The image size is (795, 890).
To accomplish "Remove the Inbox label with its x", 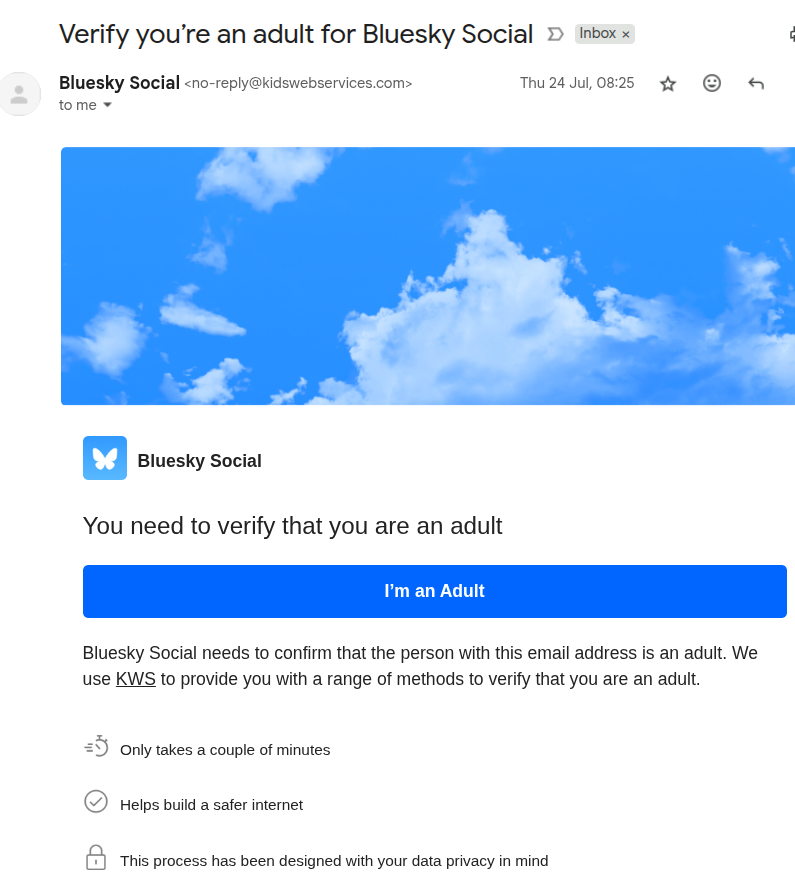I will point(626,34).
